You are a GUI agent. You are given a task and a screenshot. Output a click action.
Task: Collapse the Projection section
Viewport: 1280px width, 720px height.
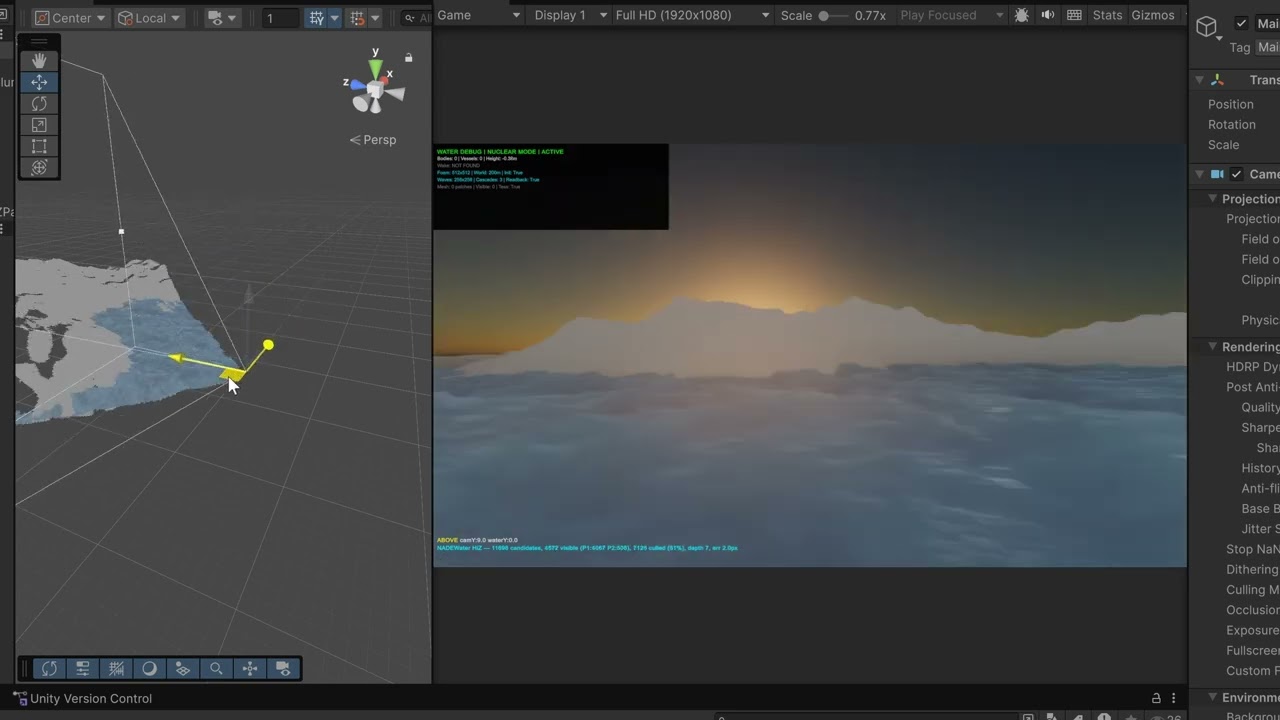click(1211, 199)
